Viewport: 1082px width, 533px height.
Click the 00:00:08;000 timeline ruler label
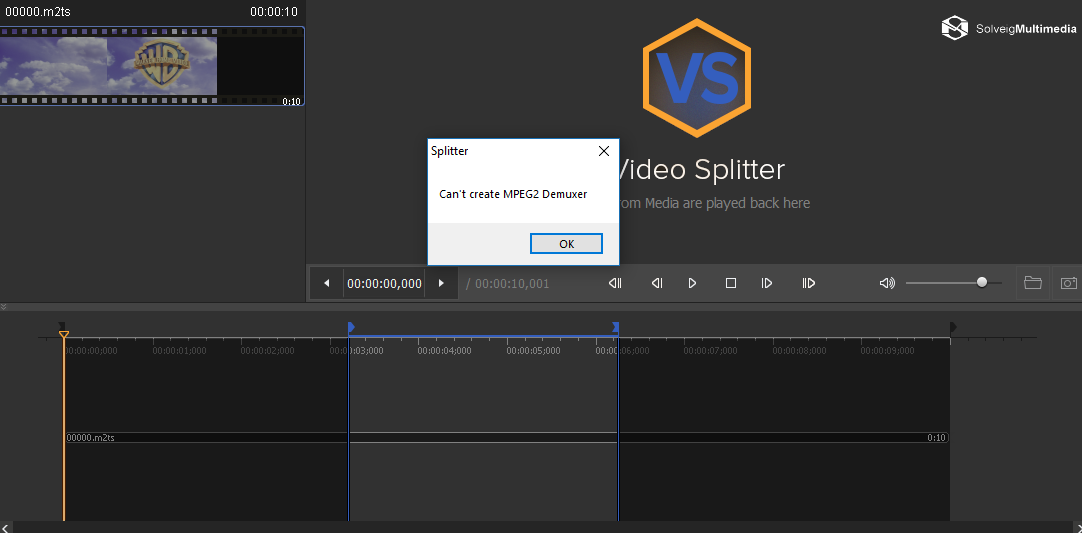(x=799, y=351)
